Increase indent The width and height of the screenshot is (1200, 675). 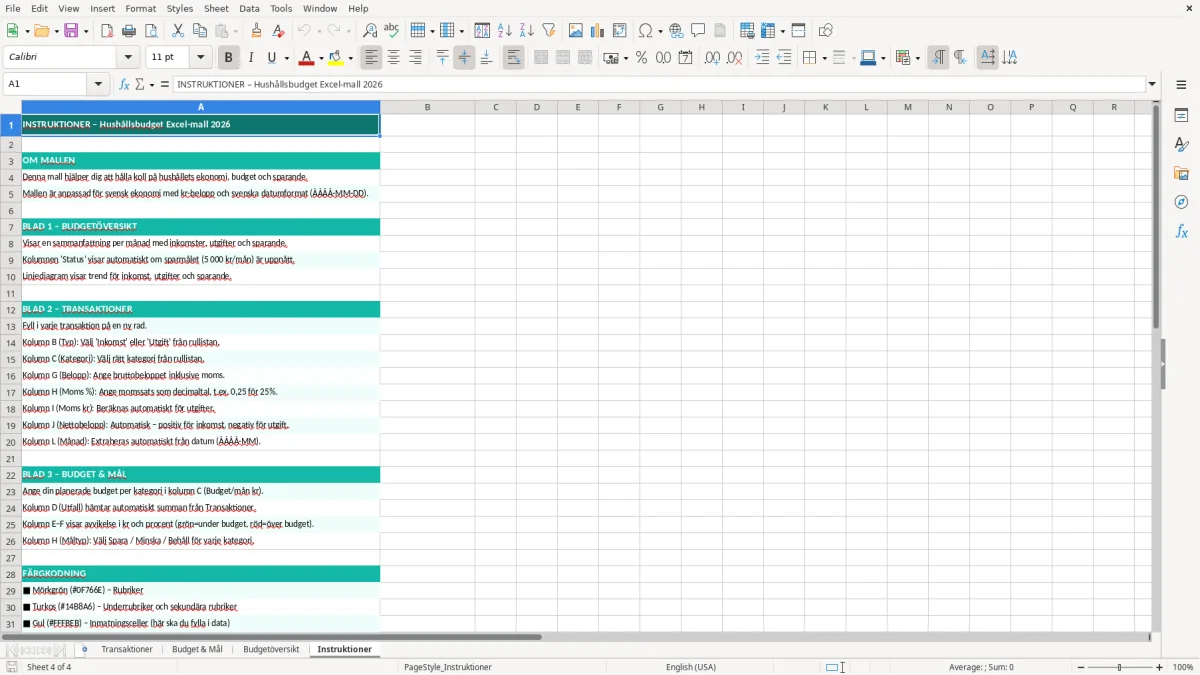click(x=762, y=58)
